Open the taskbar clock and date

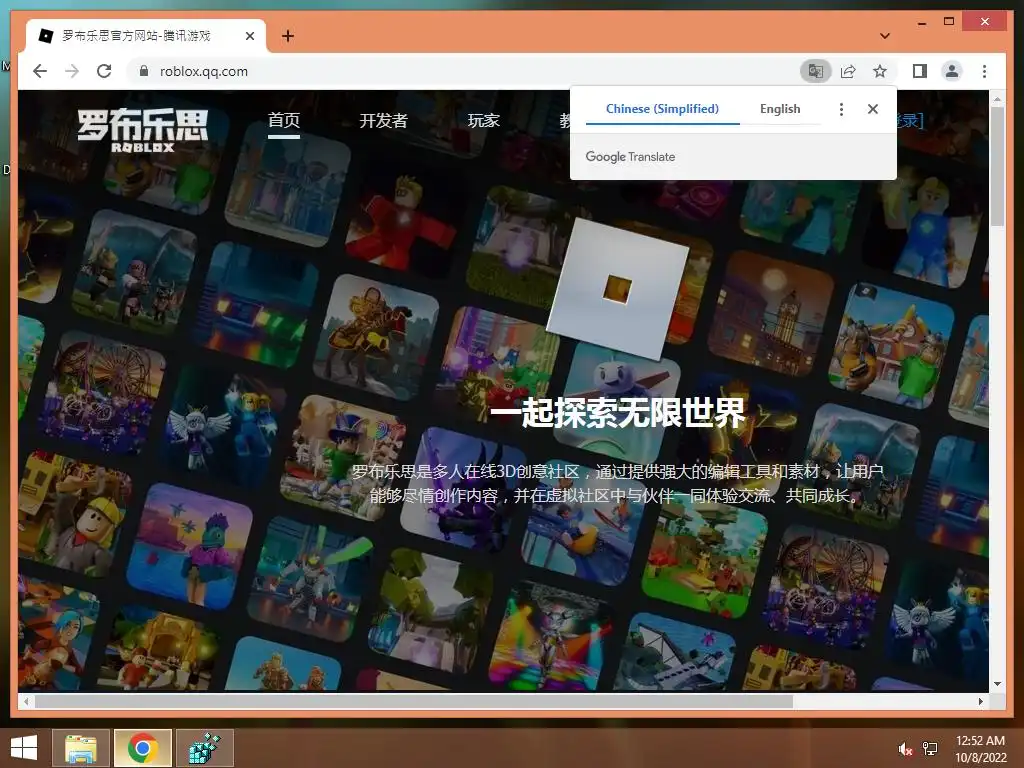[x=980, y=749]
